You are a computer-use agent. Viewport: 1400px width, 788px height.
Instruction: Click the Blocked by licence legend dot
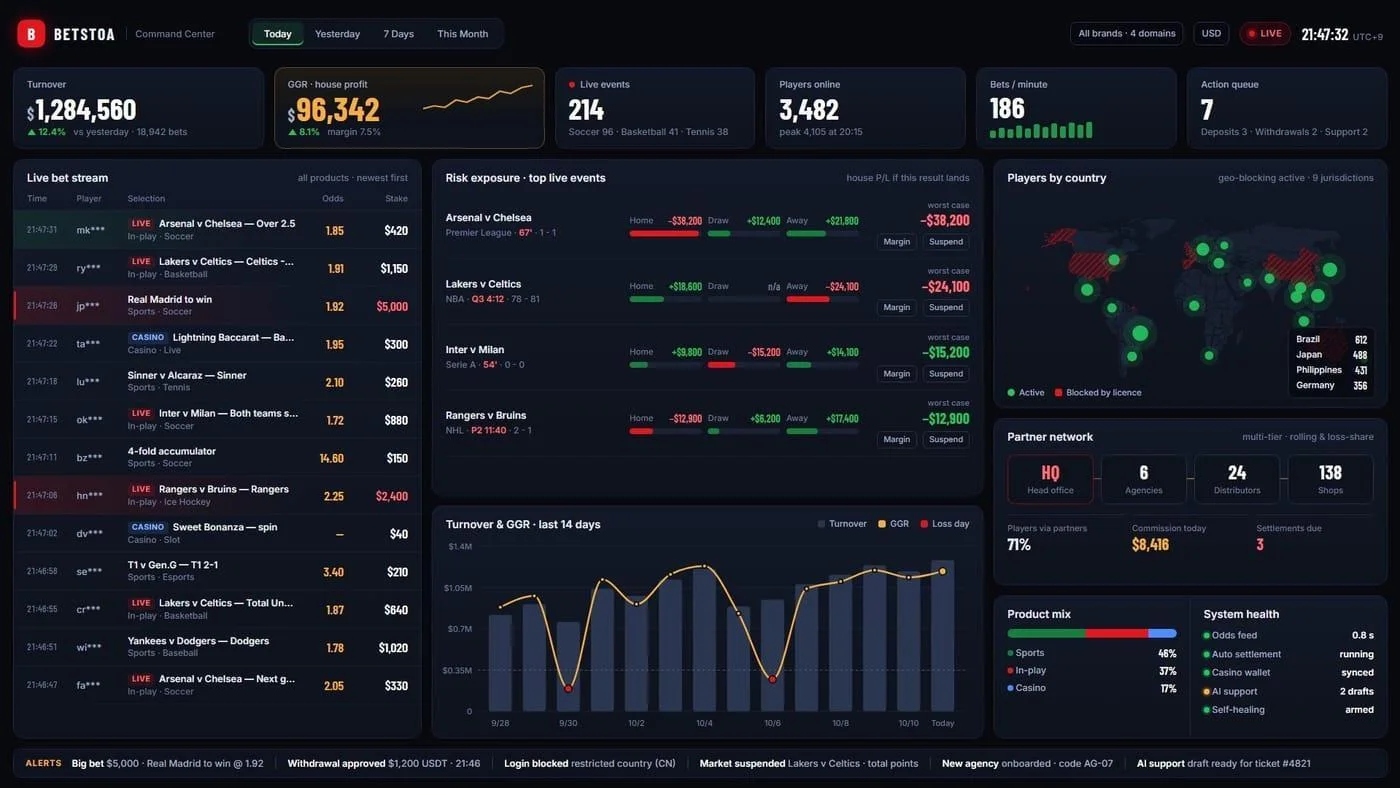click(x=1058, y=393)
